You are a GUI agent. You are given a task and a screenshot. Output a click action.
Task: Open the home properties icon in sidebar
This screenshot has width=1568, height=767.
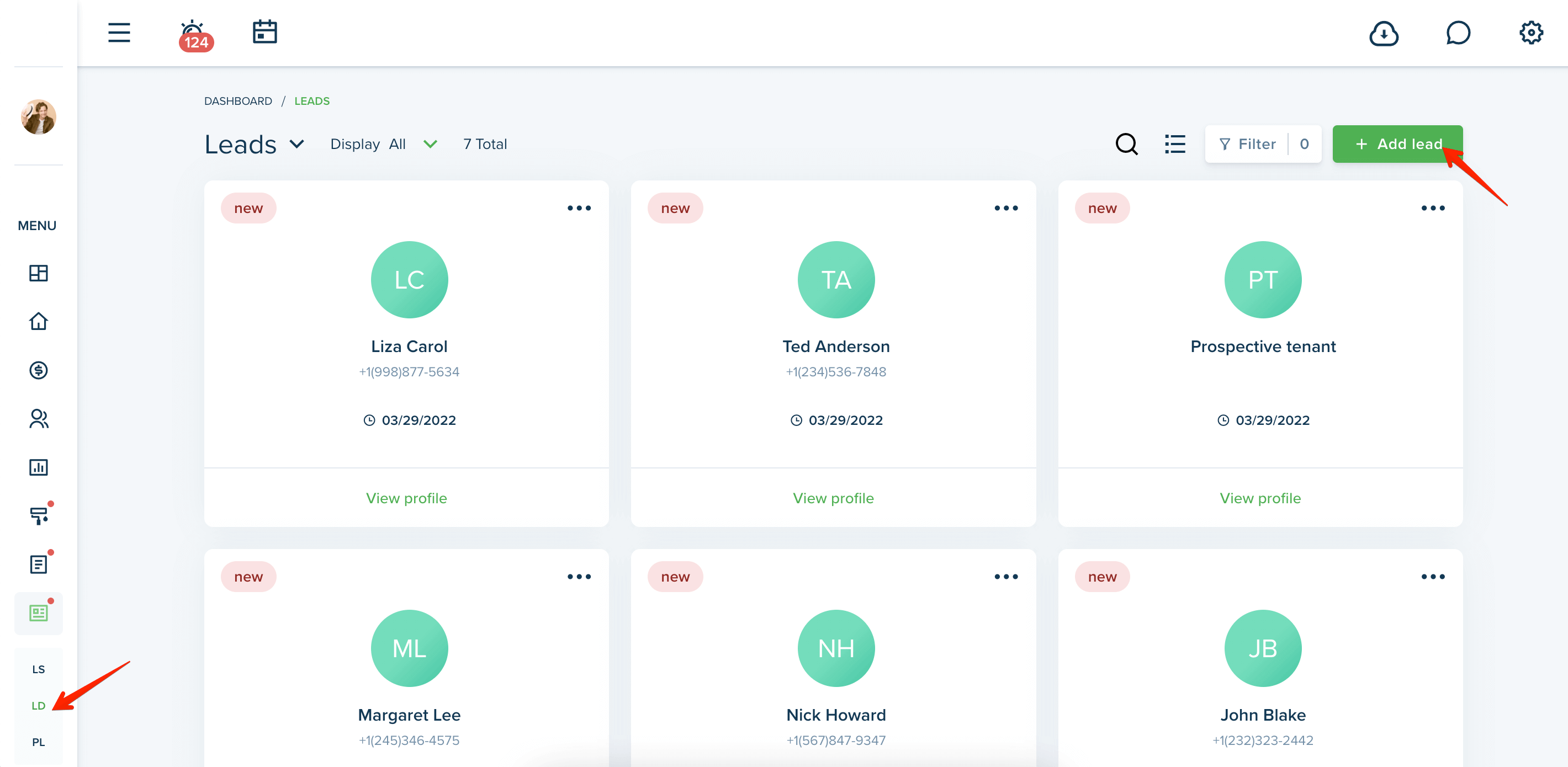click(x=38, y=321)
